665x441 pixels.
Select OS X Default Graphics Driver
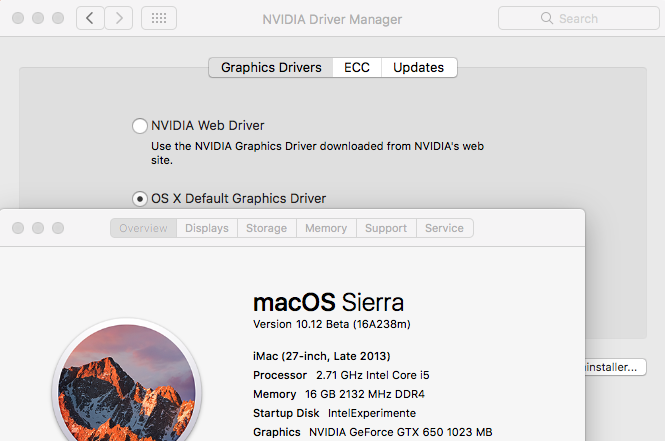click(x=140, y=198)
